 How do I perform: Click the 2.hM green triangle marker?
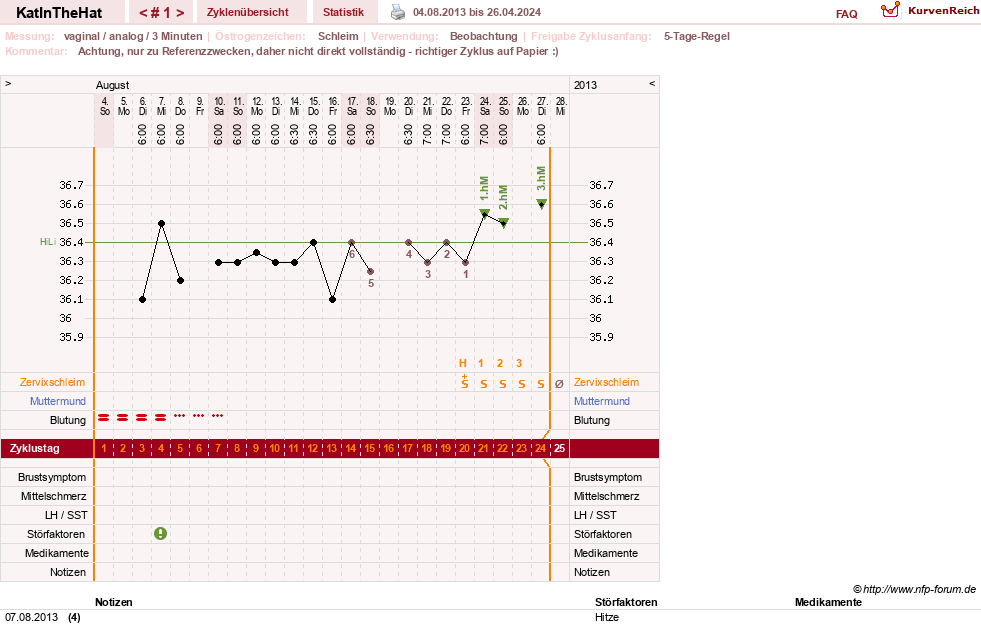pos(504,223)
